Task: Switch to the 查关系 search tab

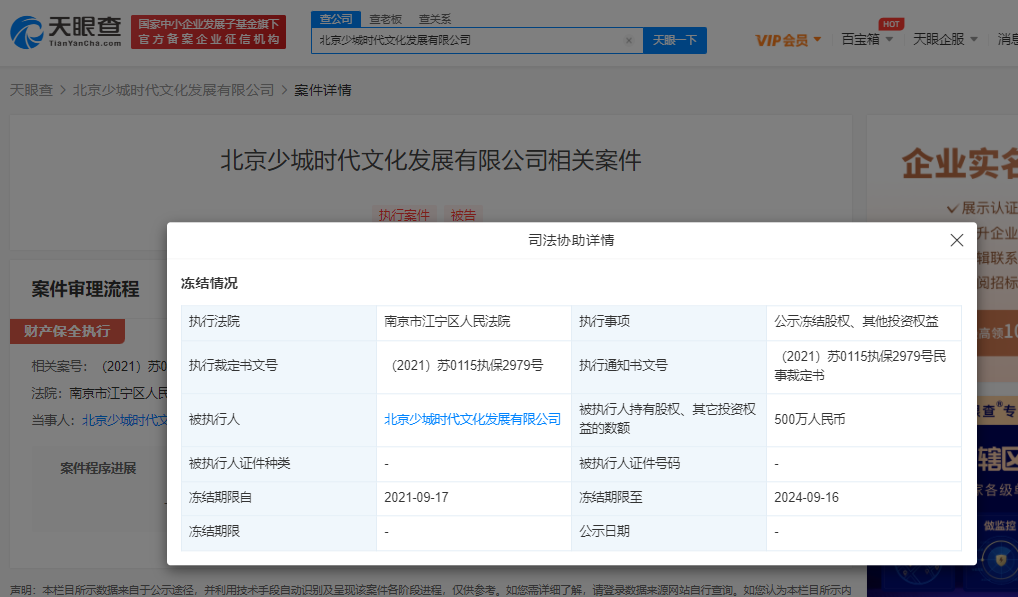Action: point(434,19)
